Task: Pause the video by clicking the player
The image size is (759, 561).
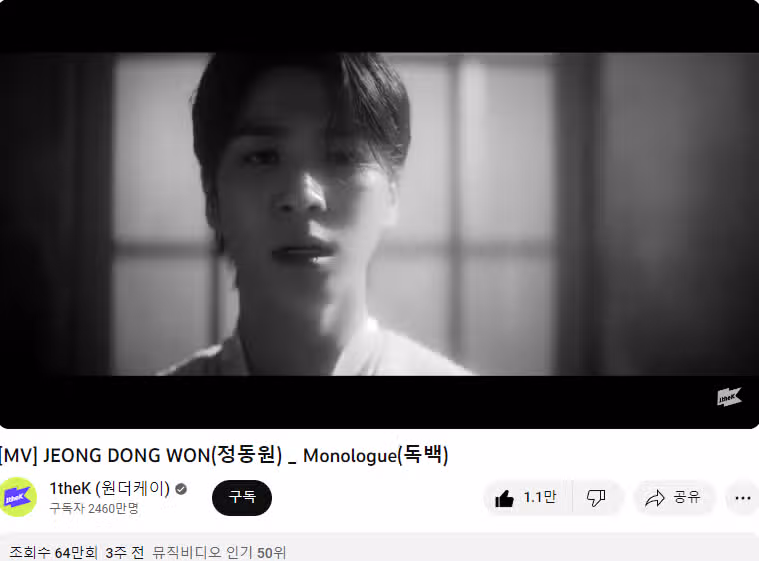Action: point(380,214)
